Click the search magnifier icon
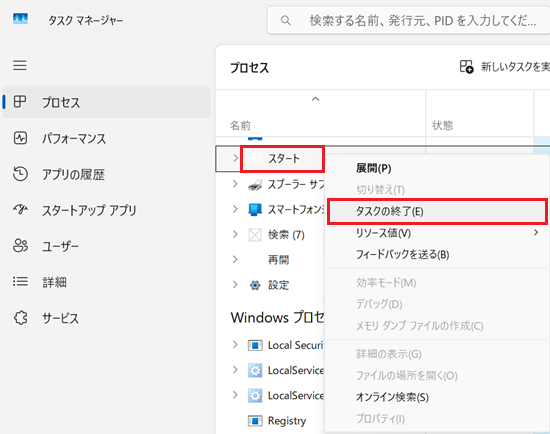 click(x=286, y=21)
